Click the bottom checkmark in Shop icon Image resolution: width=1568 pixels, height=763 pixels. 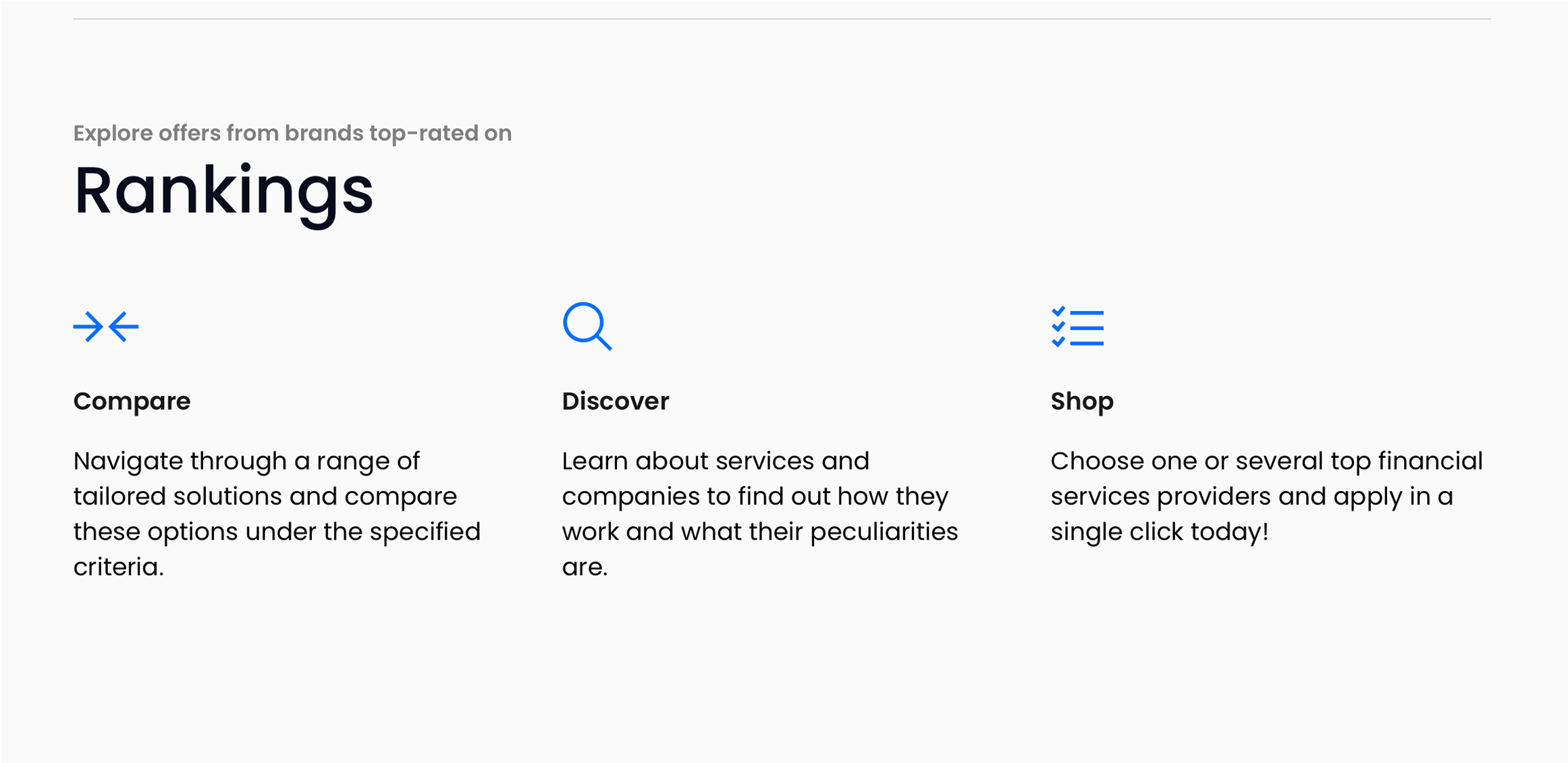[x=1058, y=341]
